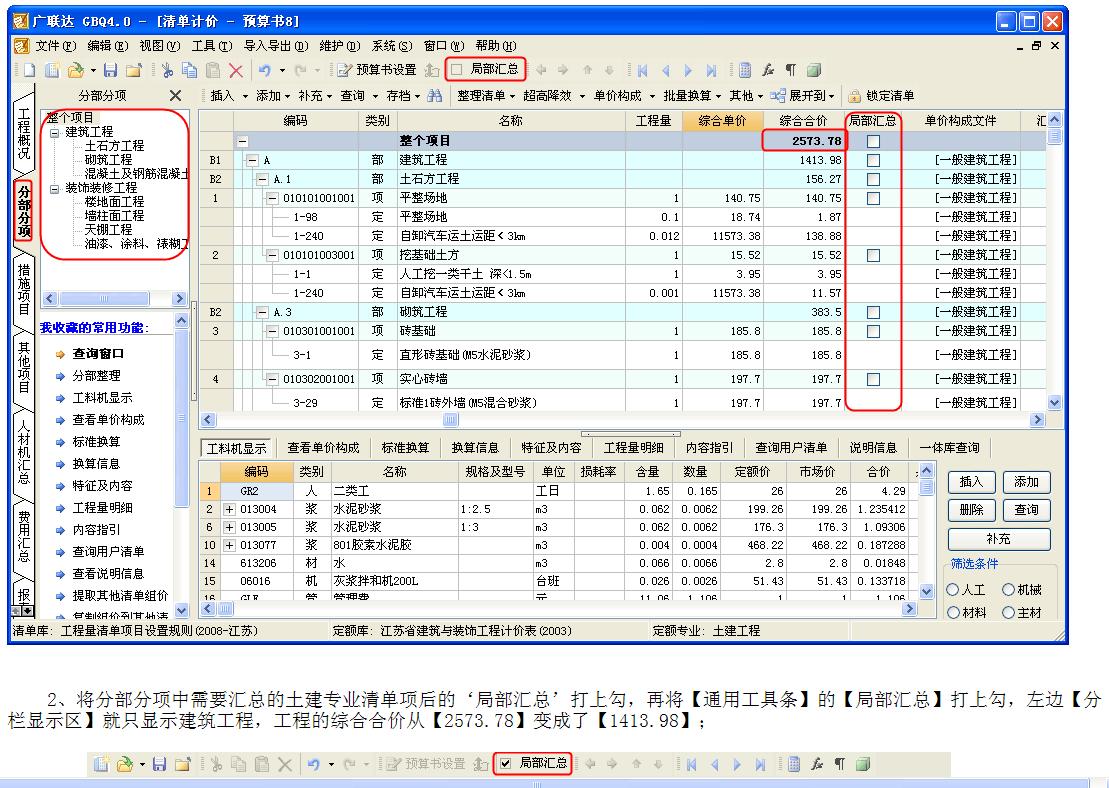This screenshot has width=1109, height=788.
Task: Create a new file with the blank page icon
Action: [30, 70]
